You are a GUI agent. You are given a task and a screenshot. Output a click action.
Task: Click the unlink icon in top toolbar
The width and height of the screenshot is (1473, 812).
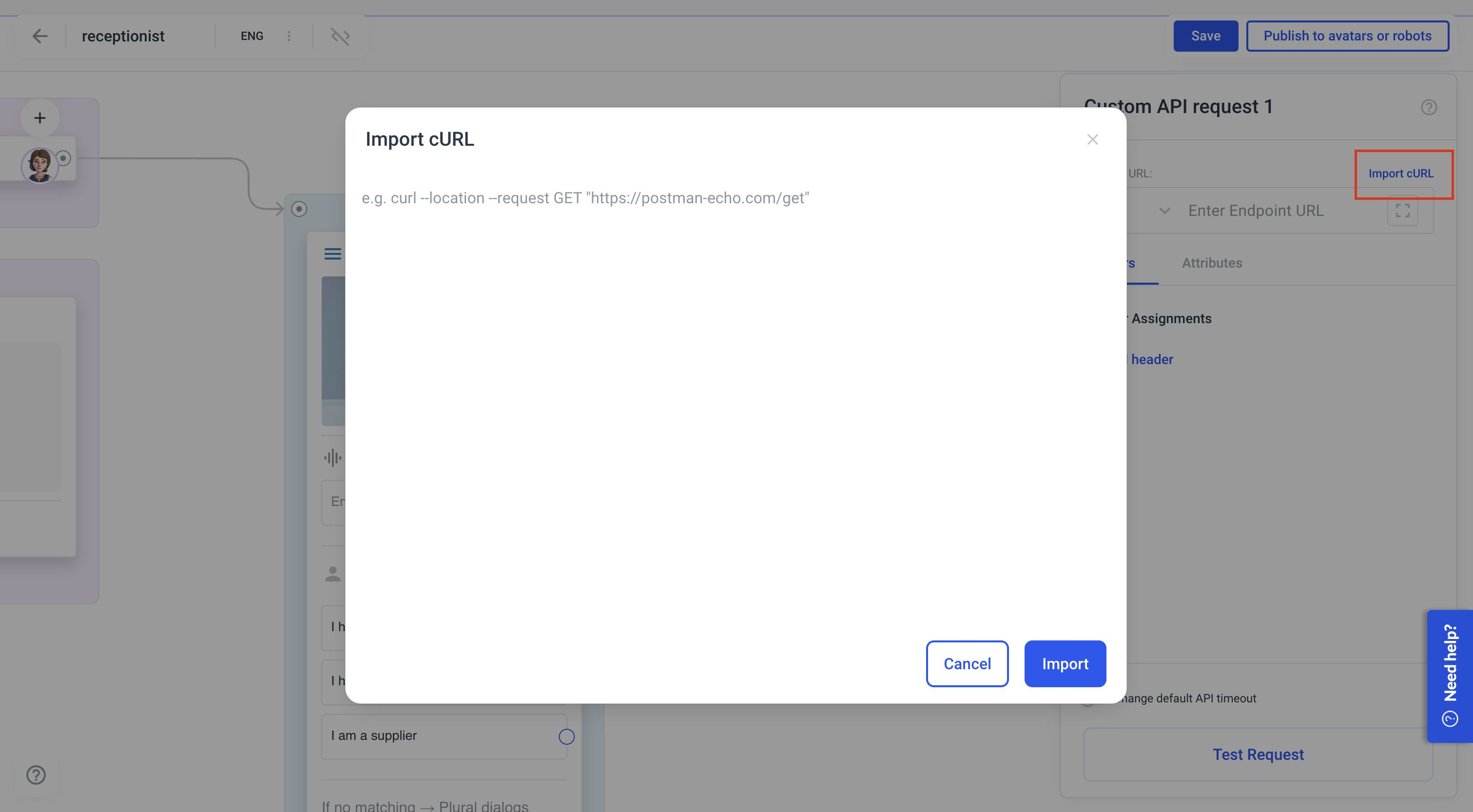point(340,36)
